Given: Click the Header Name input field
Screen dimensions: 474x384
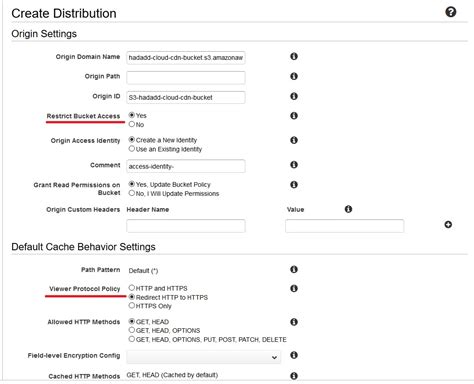Looking at the screenshot, I should (x=186, y=226).
